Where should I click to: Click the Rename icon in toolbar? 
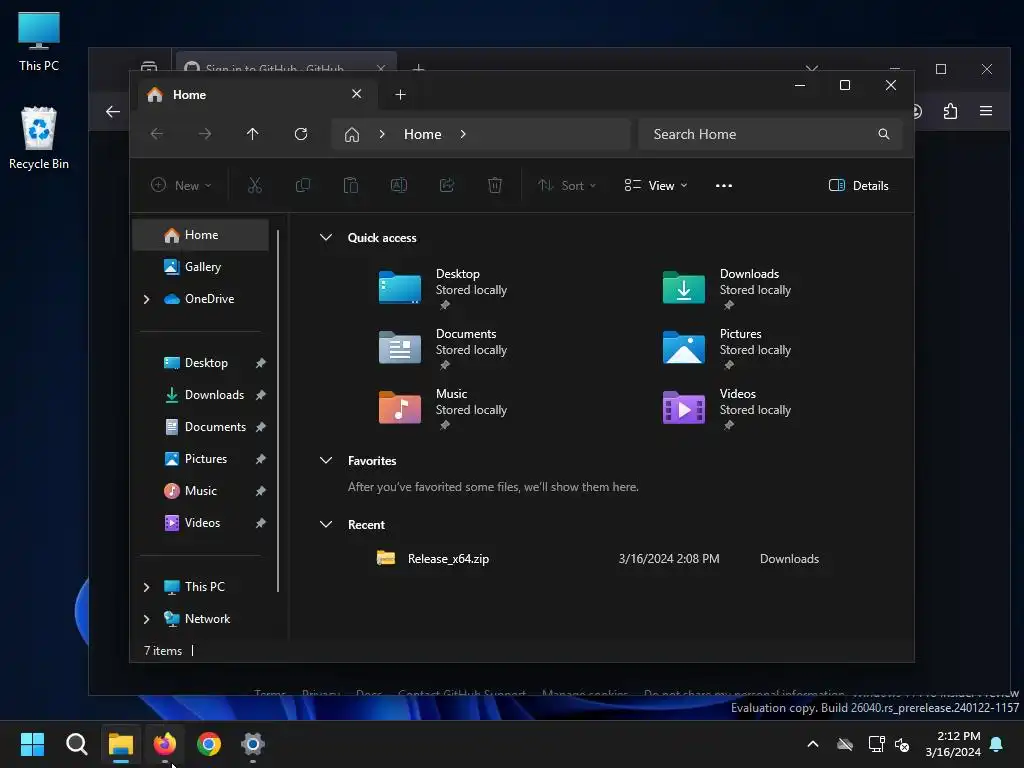pos(399,185)
